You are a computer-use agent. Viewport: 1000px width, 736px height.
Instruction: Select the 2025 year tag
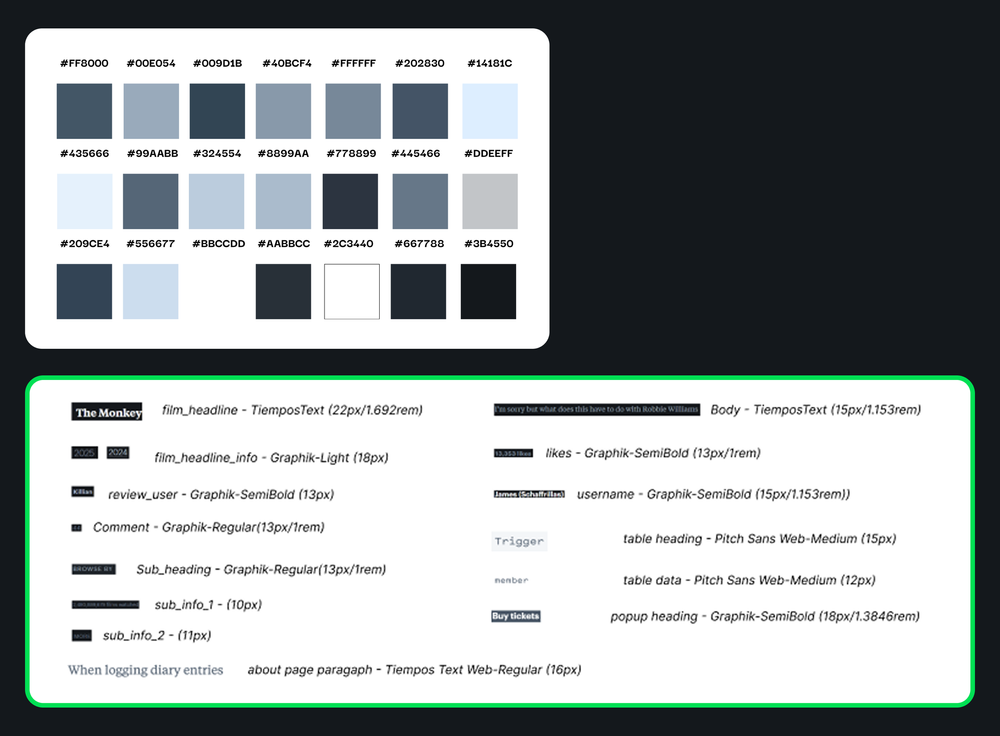tap(85, 451)
